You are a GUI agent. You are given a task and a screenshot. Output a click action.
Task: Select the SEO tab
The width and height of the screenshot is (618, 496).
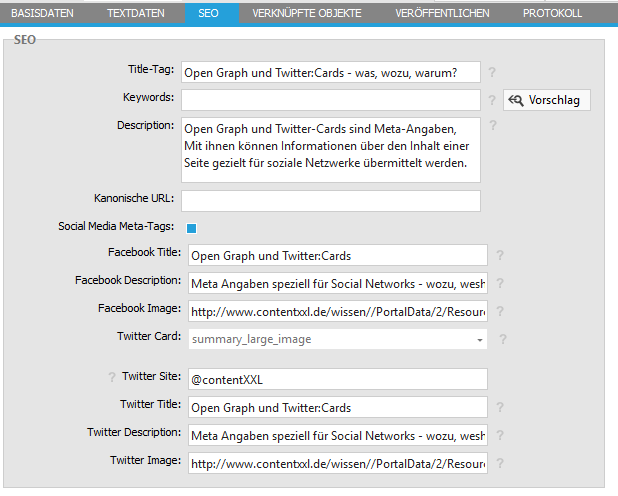point(212,13)
